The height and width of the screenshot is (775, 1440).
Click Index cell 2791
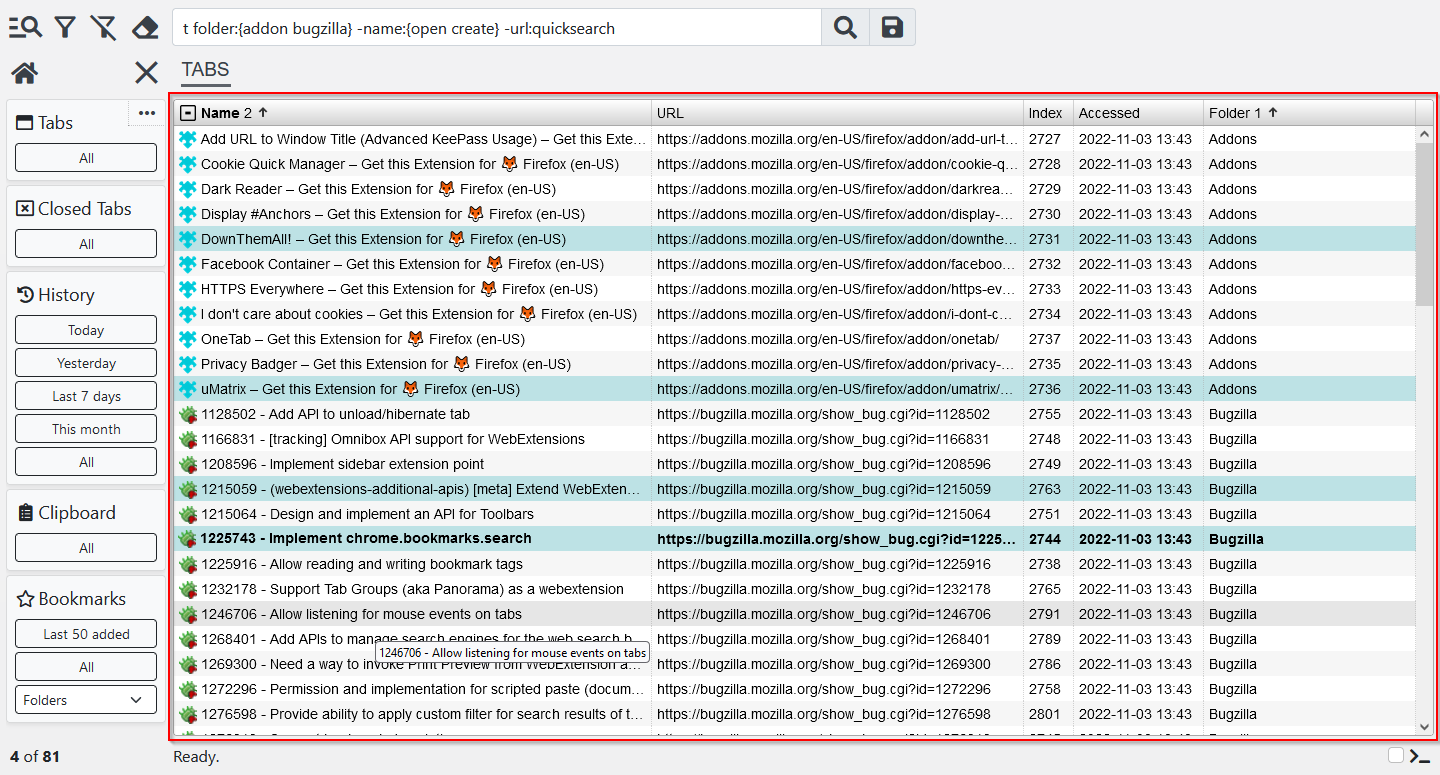(1048, 614)
